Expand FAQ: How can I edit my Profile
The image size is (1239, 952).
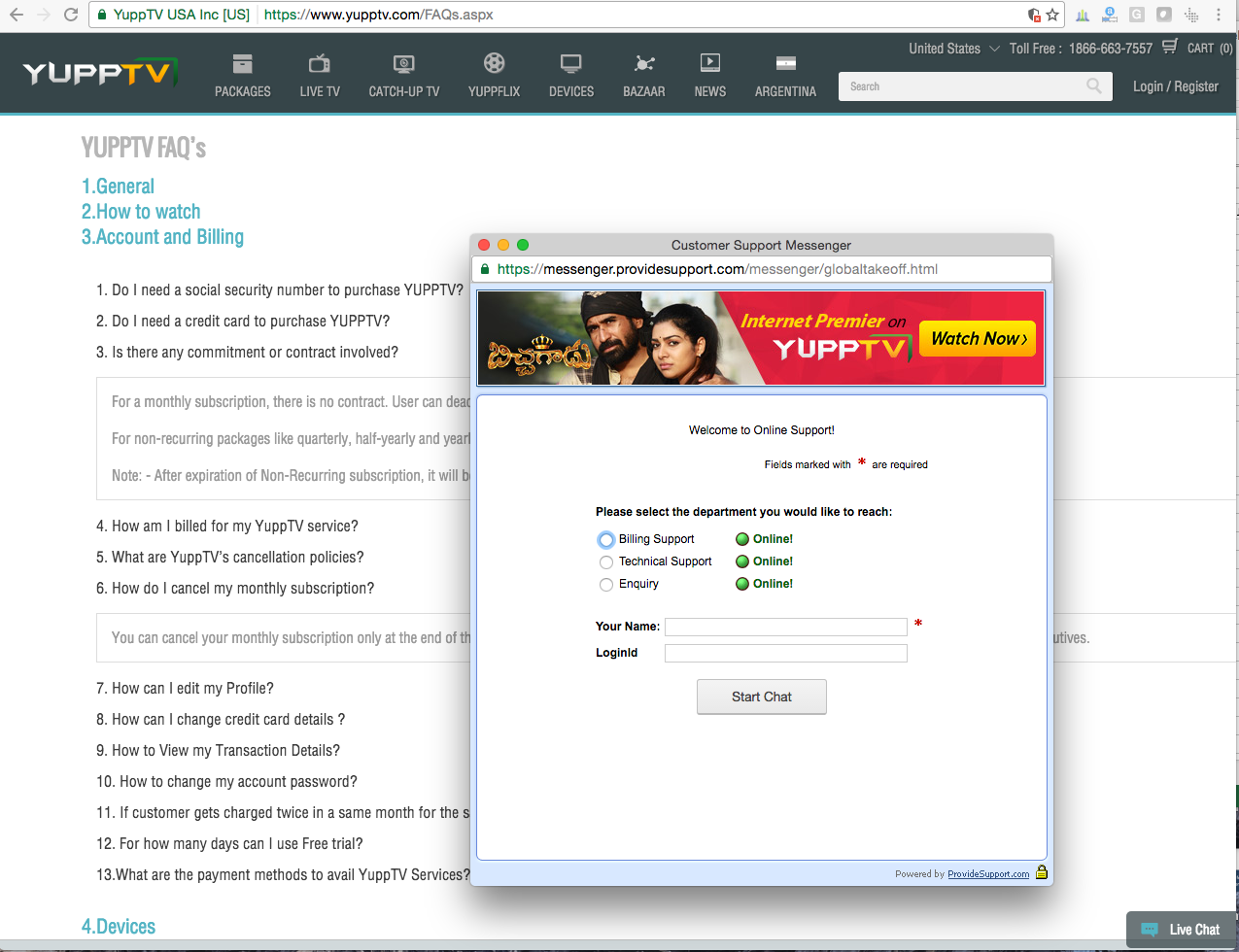pos(185,688)
